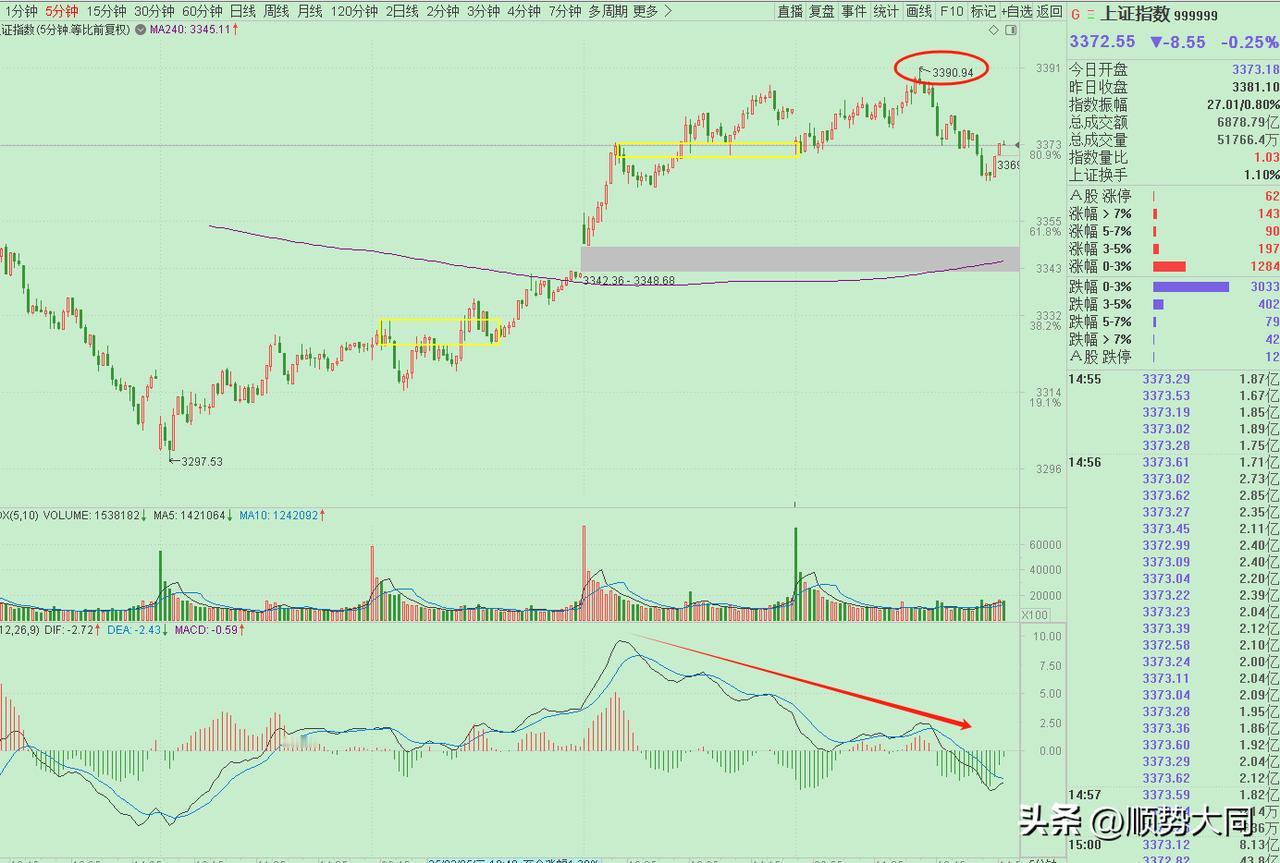Switch to 日线 daily chart
This screenshot has width=1280, height=863.
tap(243, 11)
